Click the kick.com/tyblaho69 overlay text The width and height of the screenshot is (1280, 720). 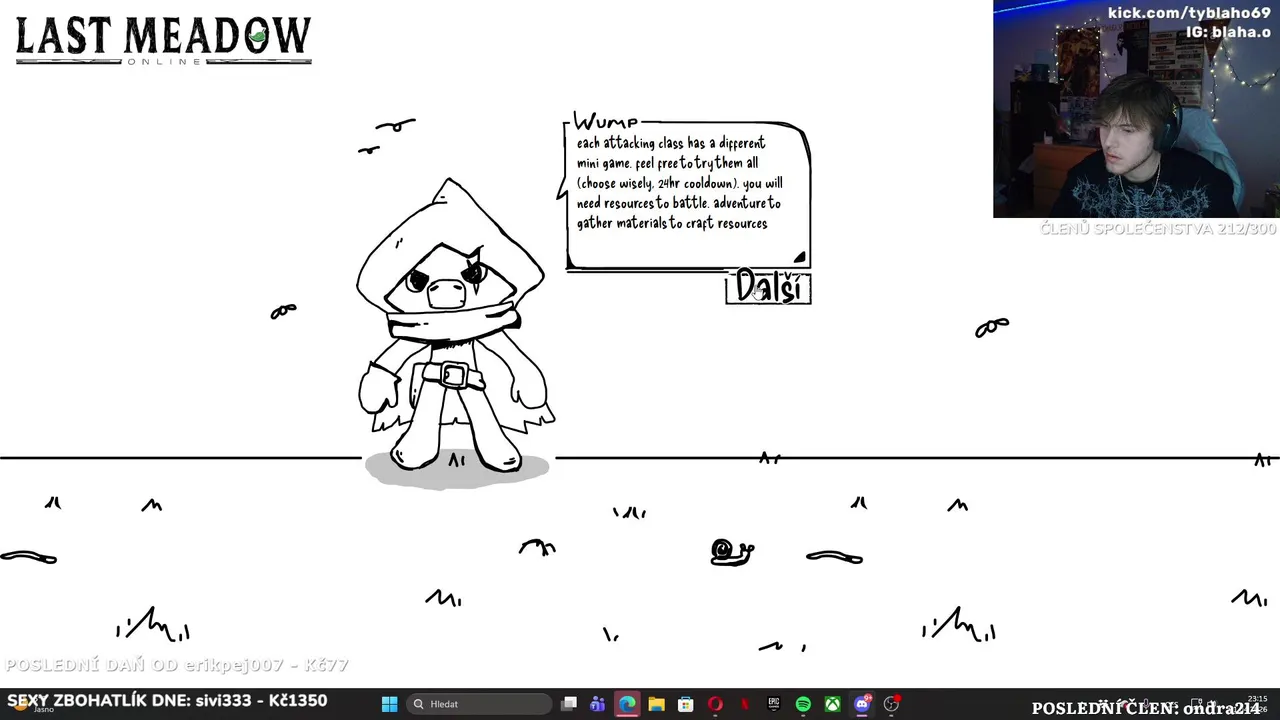1189,13
